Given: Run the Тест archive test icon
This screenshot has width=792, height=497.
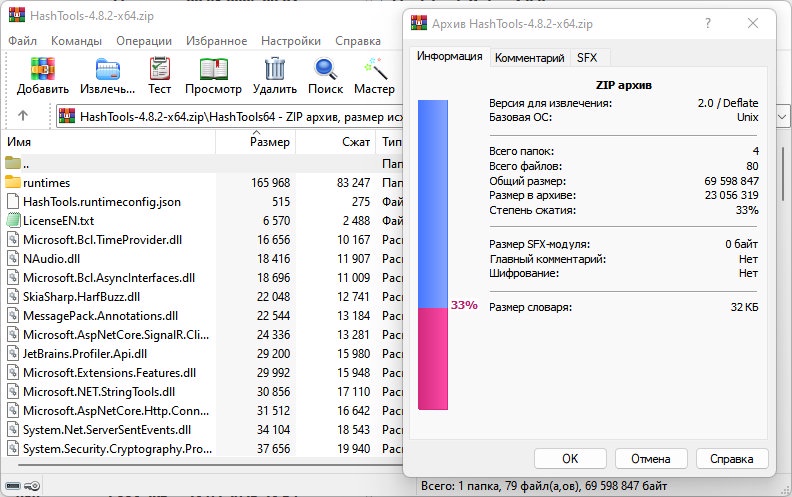Looking at the screenshot, I should pos(160,69).
